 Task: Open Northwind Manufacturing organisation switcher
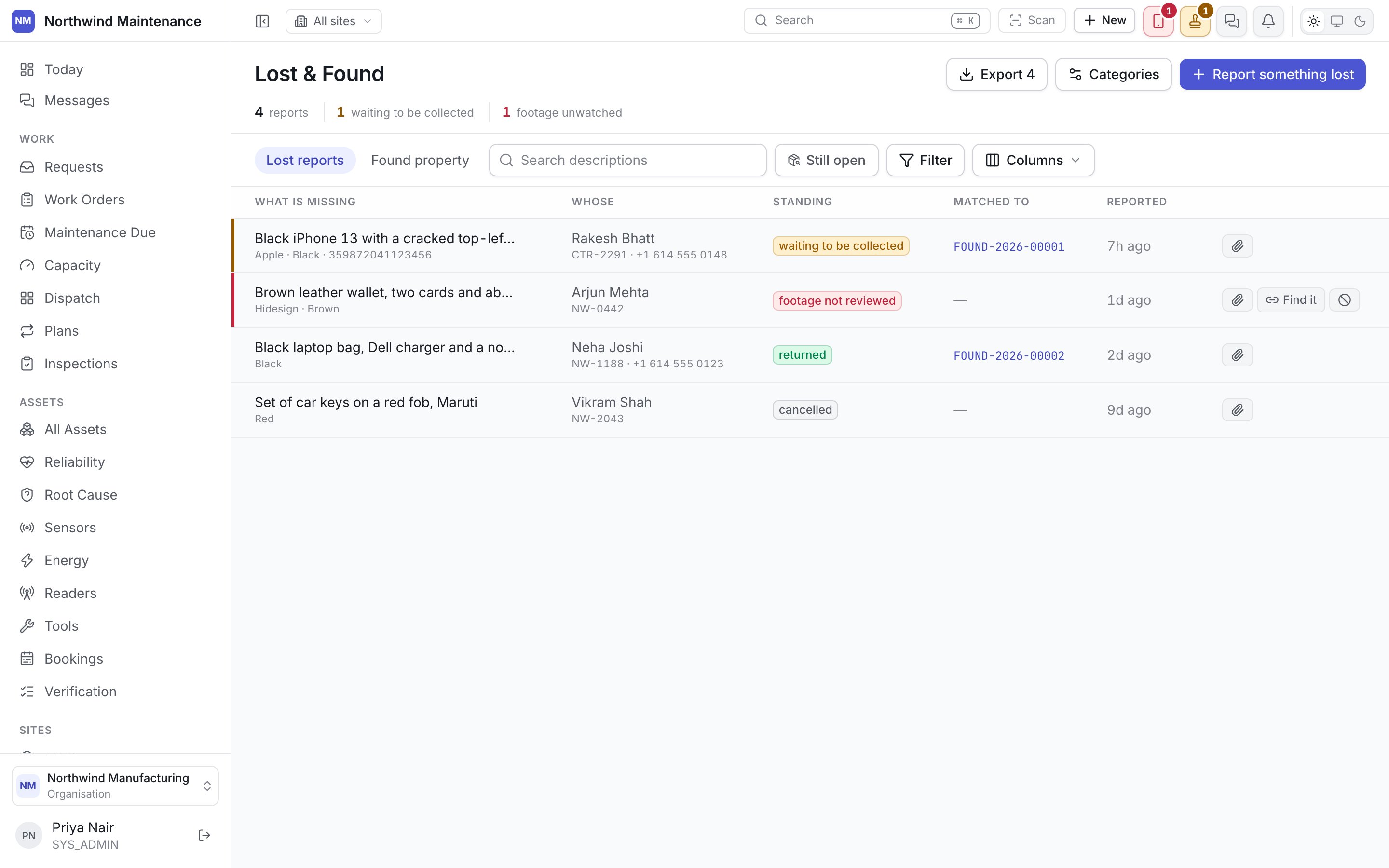(115, 786)
